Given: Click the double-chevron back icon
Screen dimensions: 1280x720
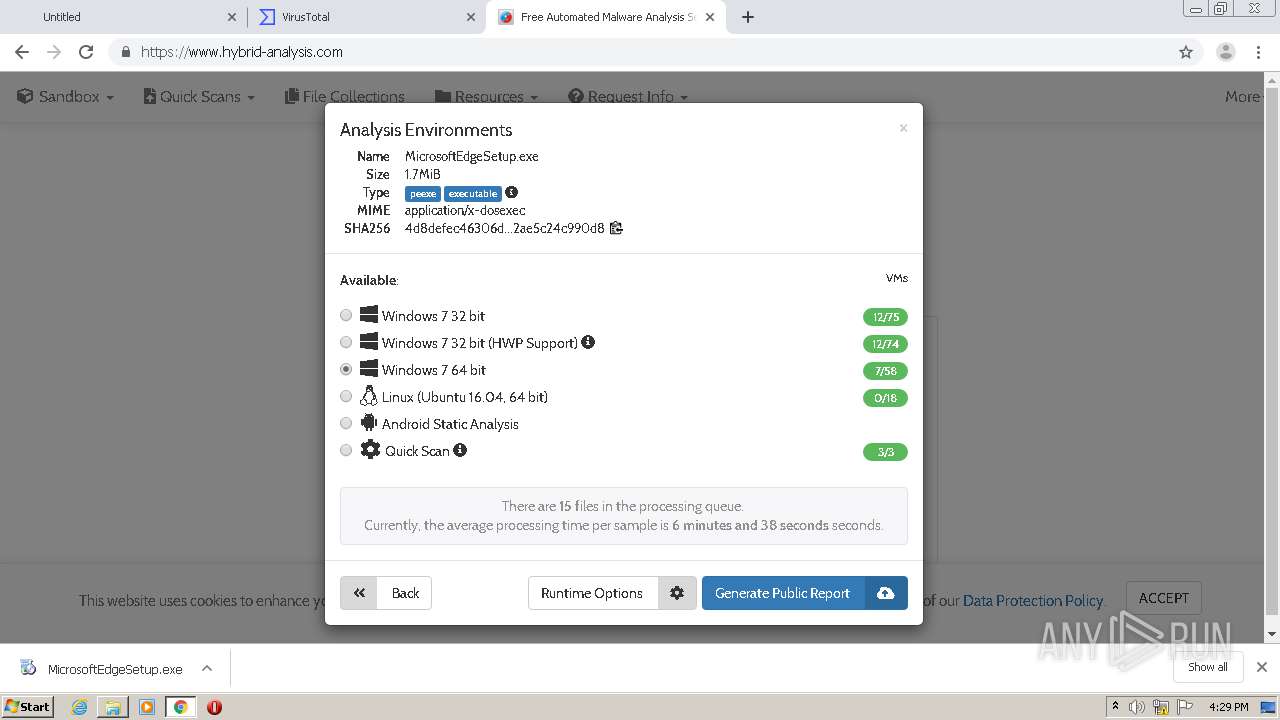Looking at the screenshot, I should pyautogui.click(x=359, y=593).
